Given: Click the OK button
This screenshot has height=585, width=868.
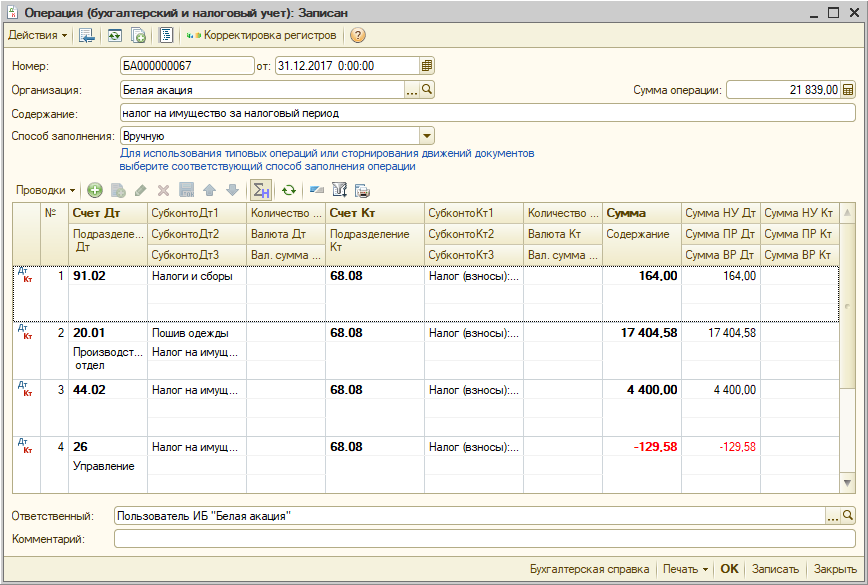Looking at the screenshot, I should 729,570.
